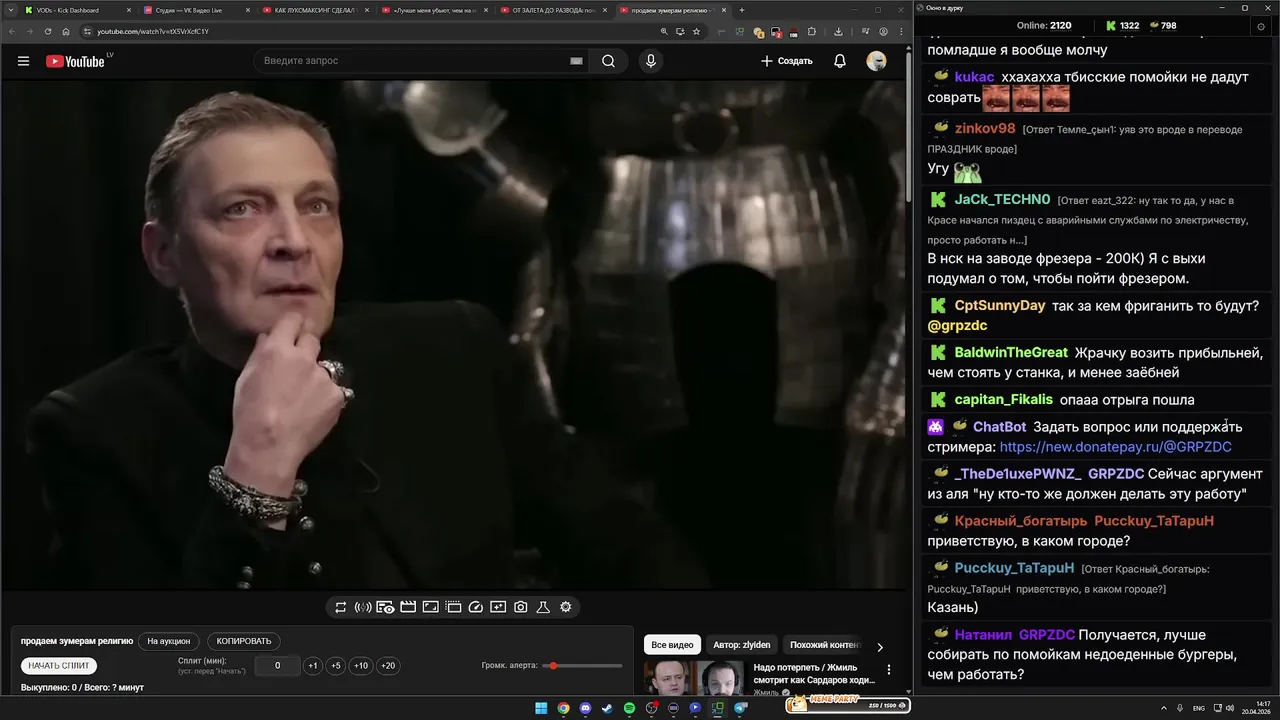Take a screenshot with the camera icon
This screenshot has width=1280, height=720.
tap(521, 607)
